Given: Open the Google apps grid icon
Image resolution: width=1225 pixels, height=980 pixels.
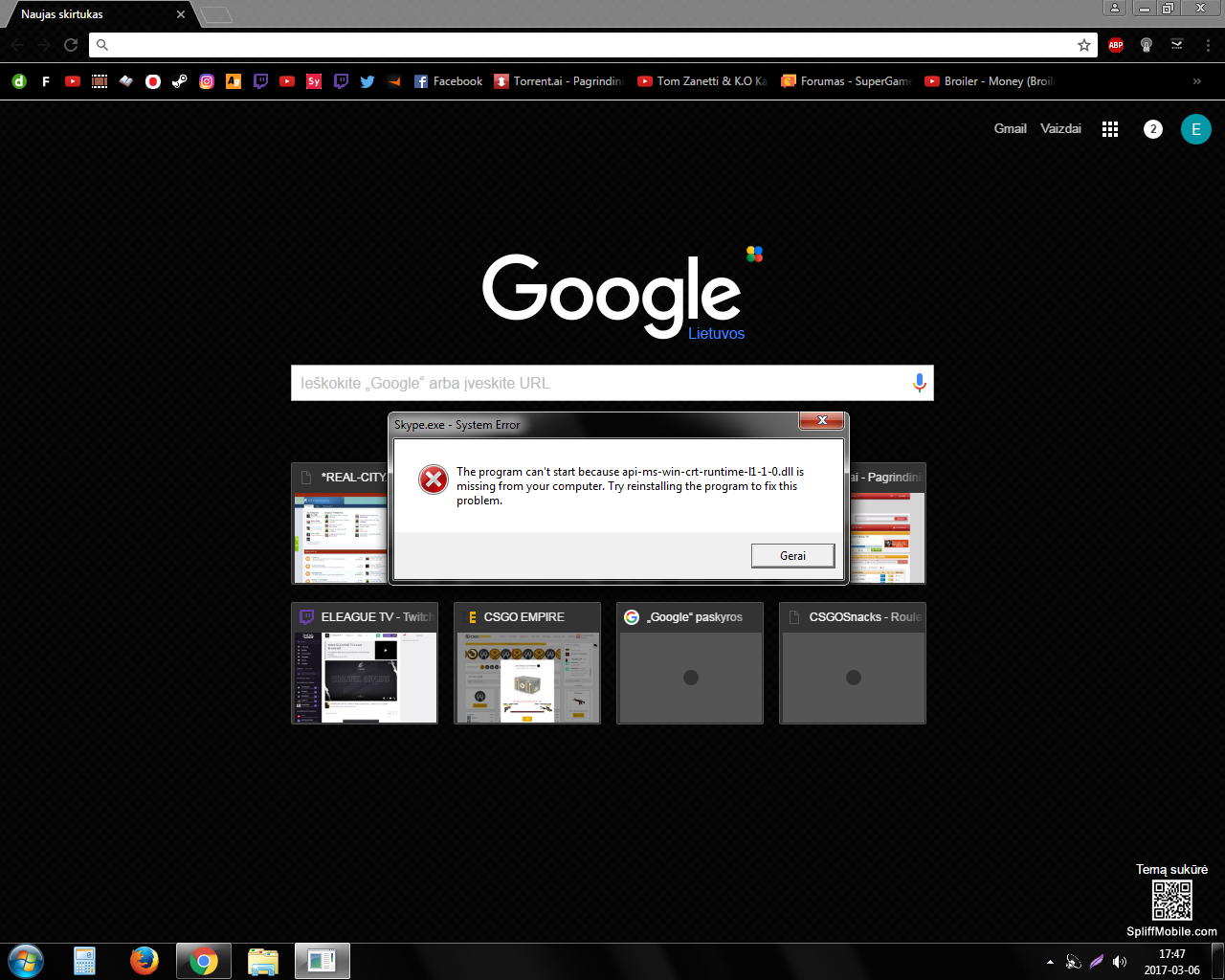Looking at the screenshot, I should pyautogui.click(x=1110, y=129).
